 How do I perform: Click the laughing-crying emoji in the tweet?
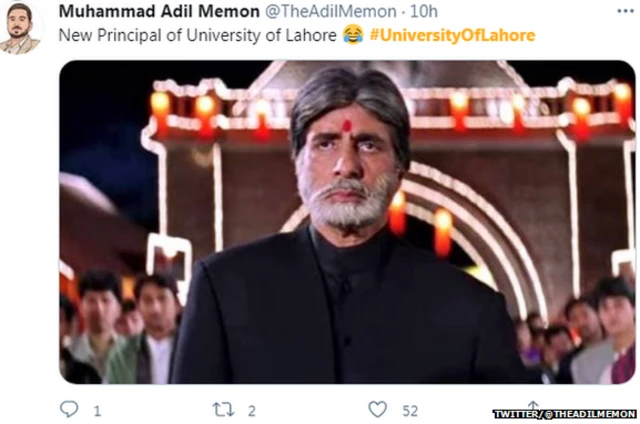(x=353, y=34)
